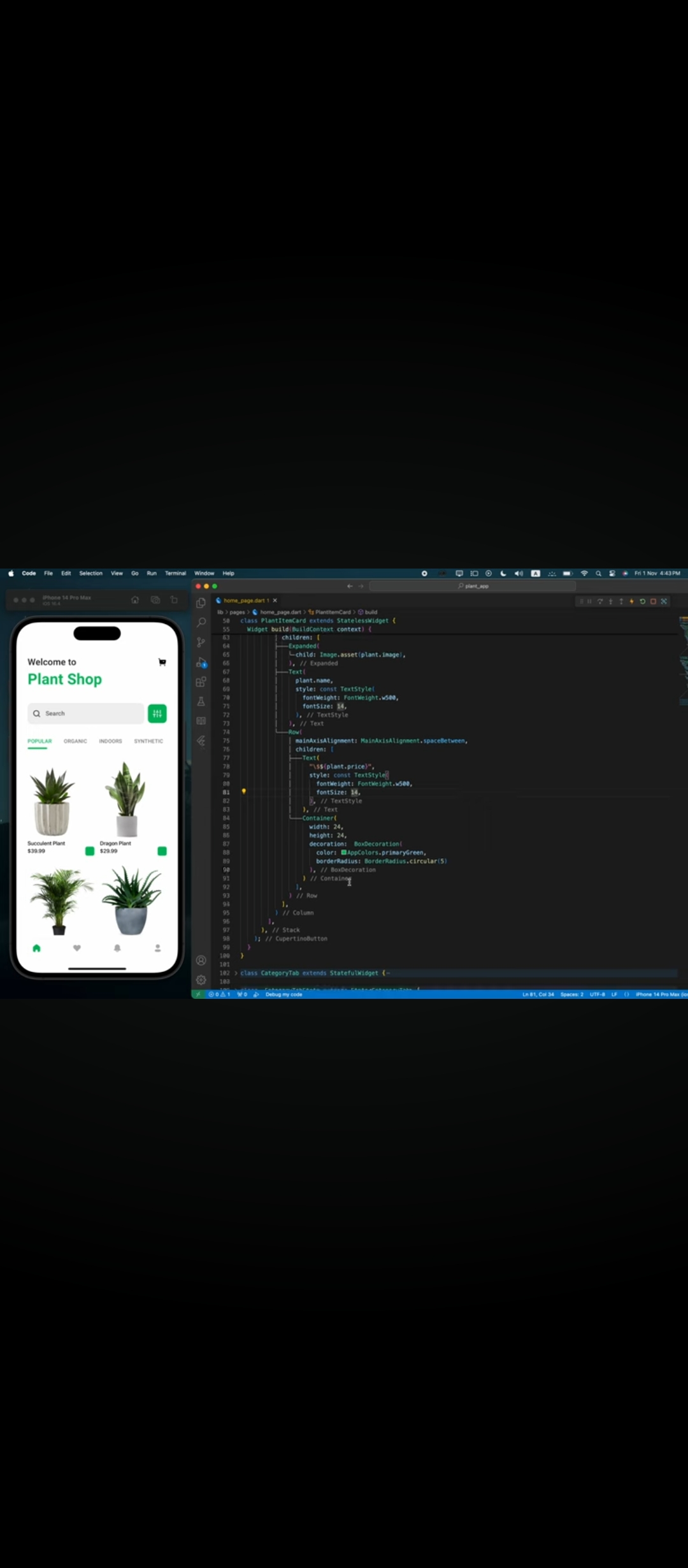Viewport: 688px width, 1568px height.
Task: Open the Accounts icon in activity bar
Action: [201, 961]
